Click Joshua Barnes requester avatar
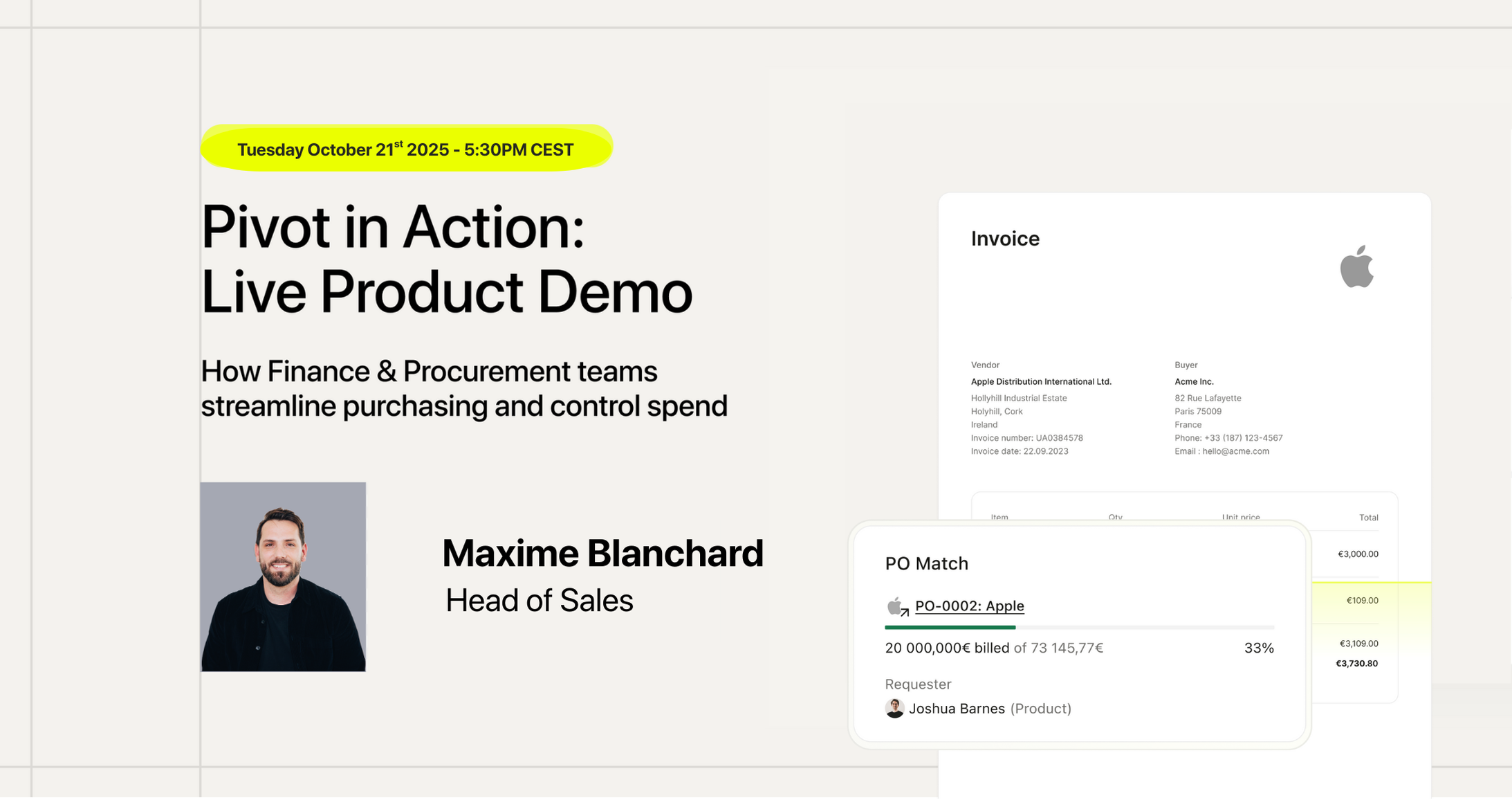The image size is (1512, 800). coord(894,708)
